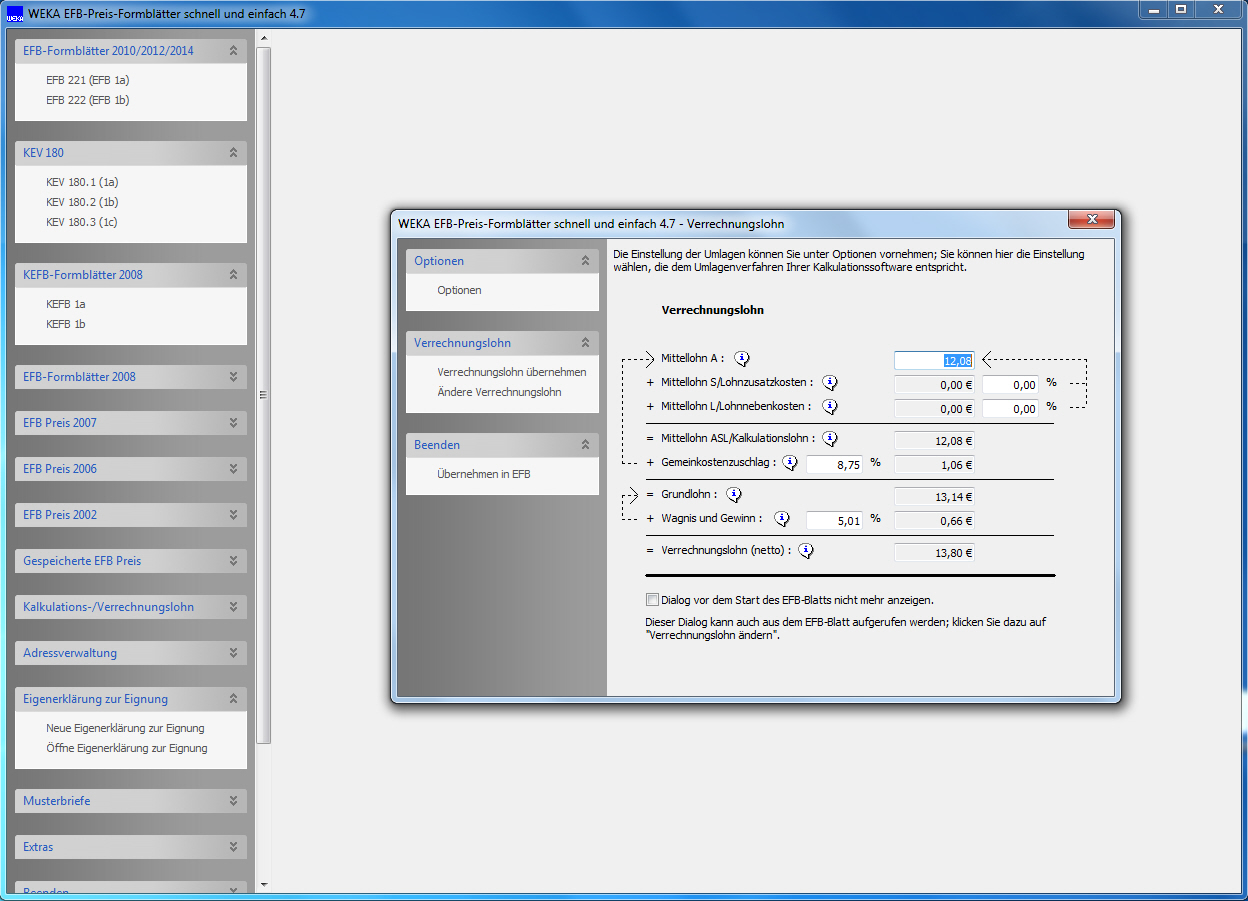Open info bubble for Mittellohn S/Lohnzusatzkosten
The height and width of the screenshot is (901, 1248).
(830, 383)
